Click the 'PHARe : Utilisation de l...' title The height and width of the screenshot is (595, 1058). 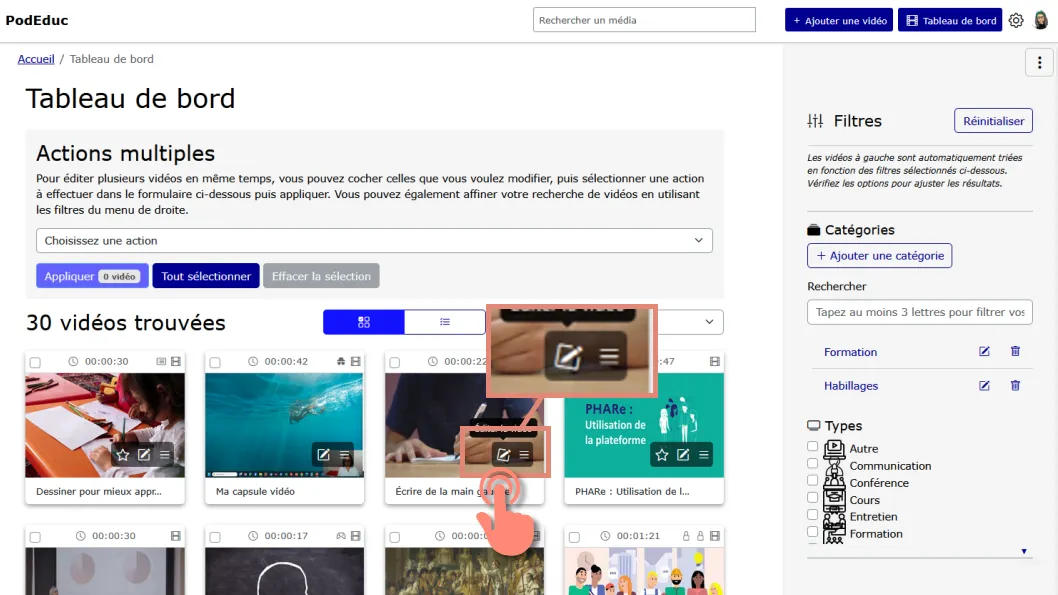tap(632, 491)
